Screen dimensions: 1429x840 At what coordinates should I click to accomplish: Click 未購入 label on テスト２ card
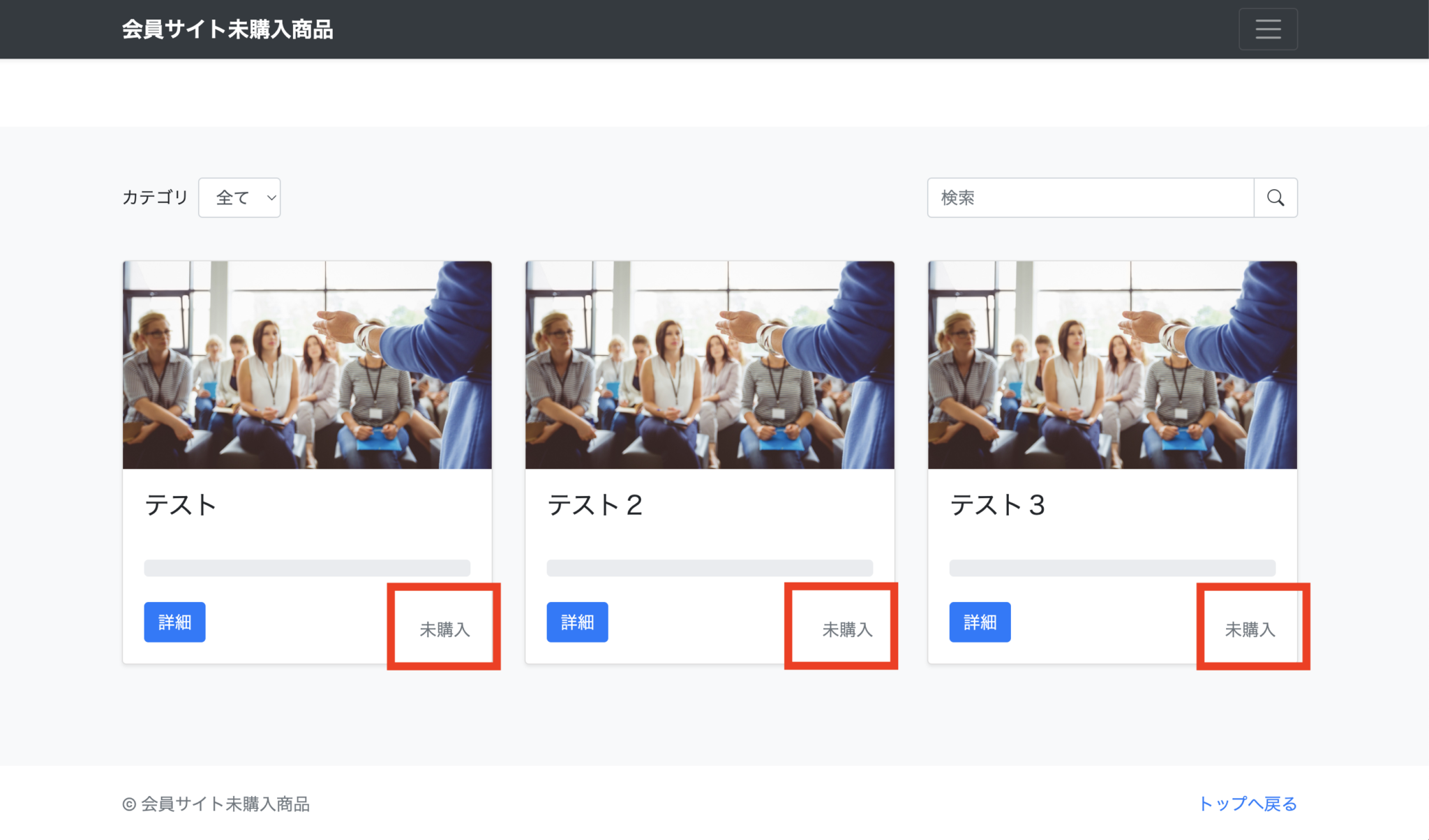pos(847,629)
